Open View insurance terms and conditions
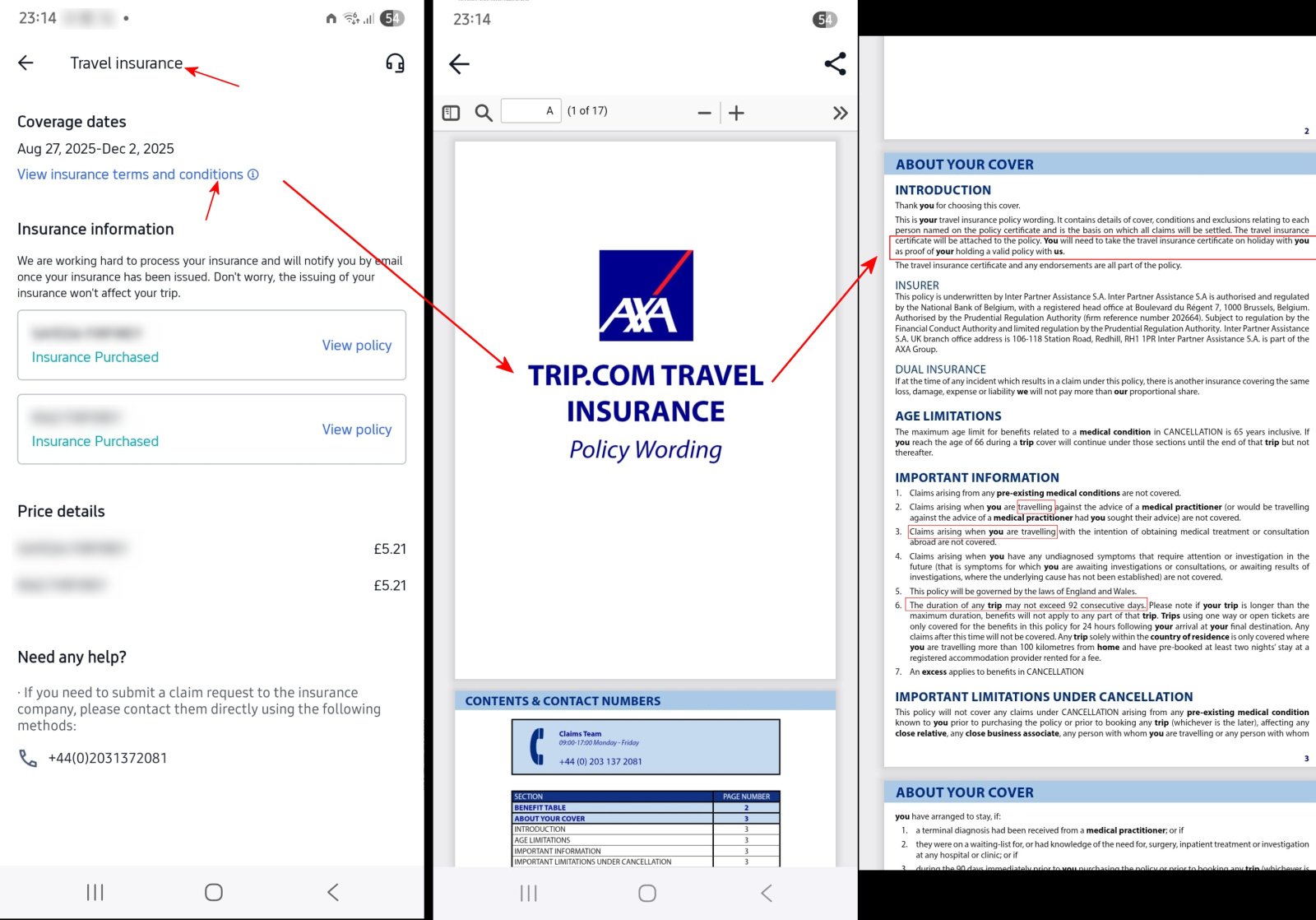This screenshot has width=1316, height=920. (x=130, y=174)
